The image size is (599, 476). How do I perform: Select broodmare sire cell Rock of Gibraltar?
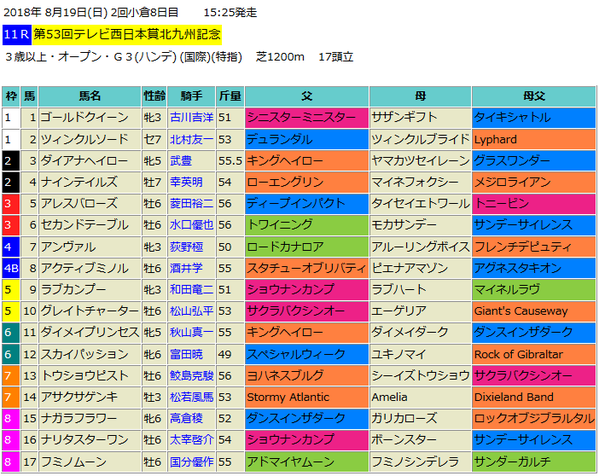point(534,355)
